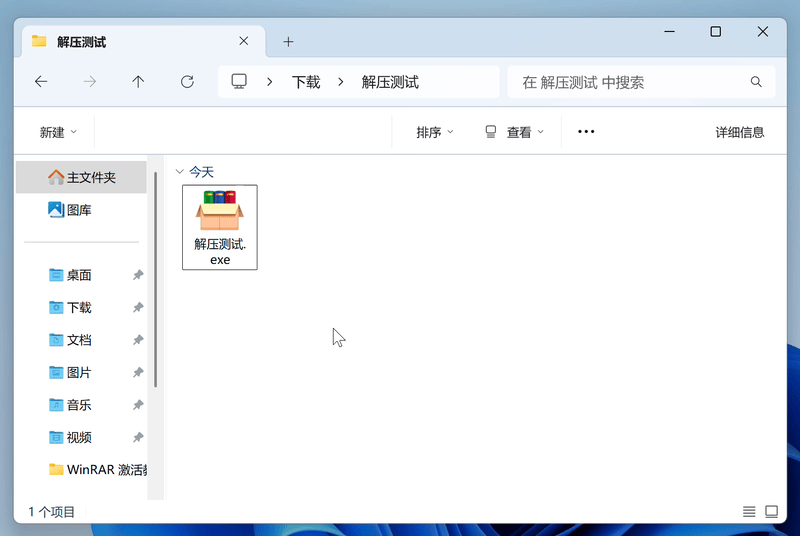
Task: Click the pin icon beside 图片
Action: point(138,372)
